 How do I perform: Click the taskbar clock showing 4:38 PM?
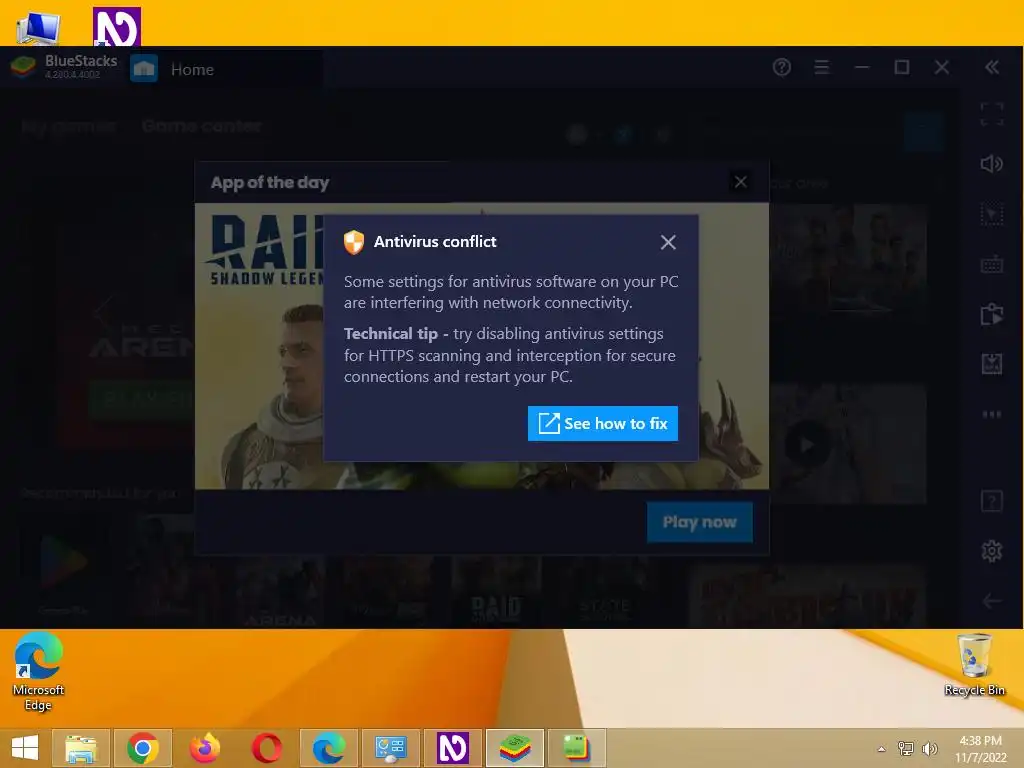(980, 748)
